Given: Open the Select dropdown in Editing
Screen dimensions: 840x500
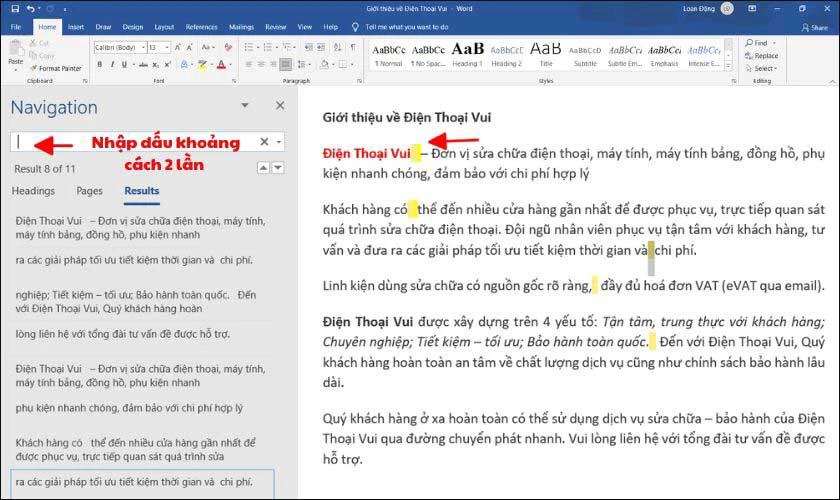Looking at the screenshot, I should pyautogui.click(x=761, y=69).
